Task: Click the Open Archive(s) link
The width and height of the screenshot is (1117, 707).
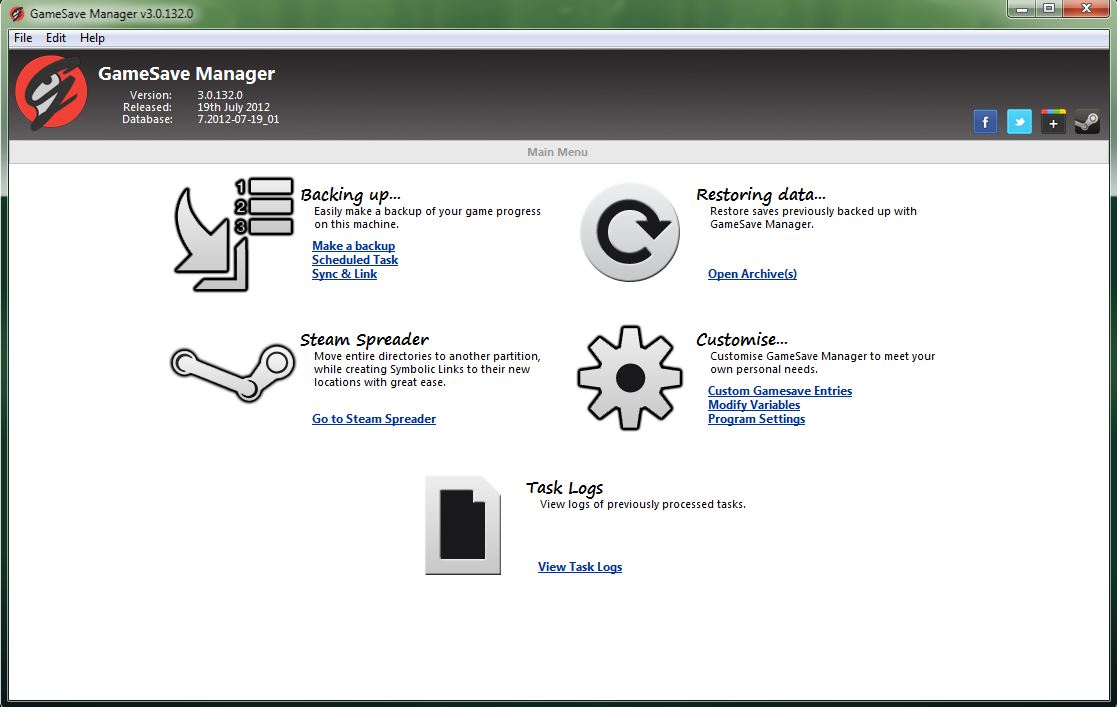Action: click(752, 274)
